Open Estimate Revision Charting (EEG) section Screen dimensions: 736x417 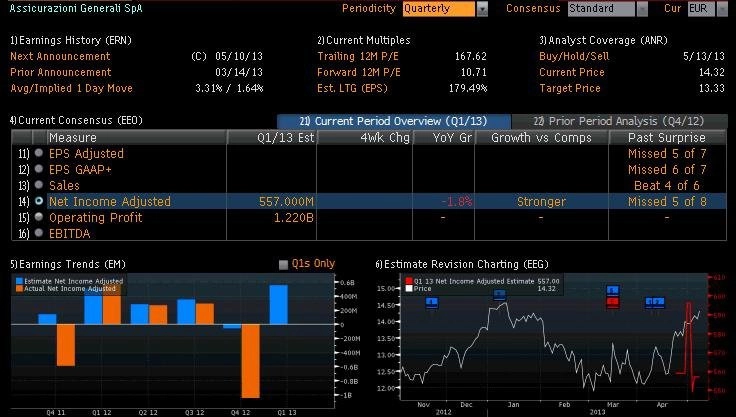[x=462, y=264]
